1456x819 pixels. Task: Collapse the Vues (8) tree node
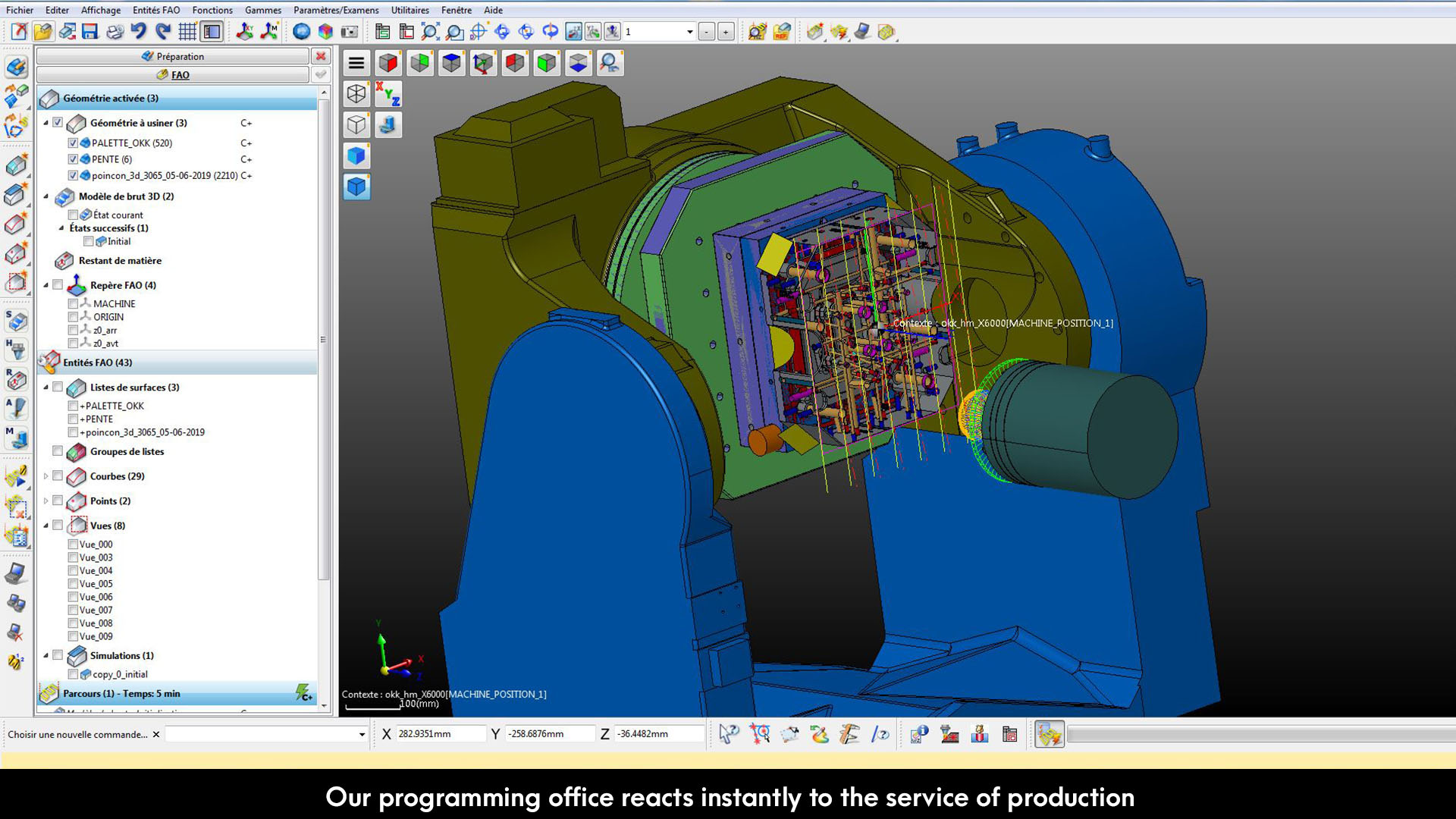[45, 526]
